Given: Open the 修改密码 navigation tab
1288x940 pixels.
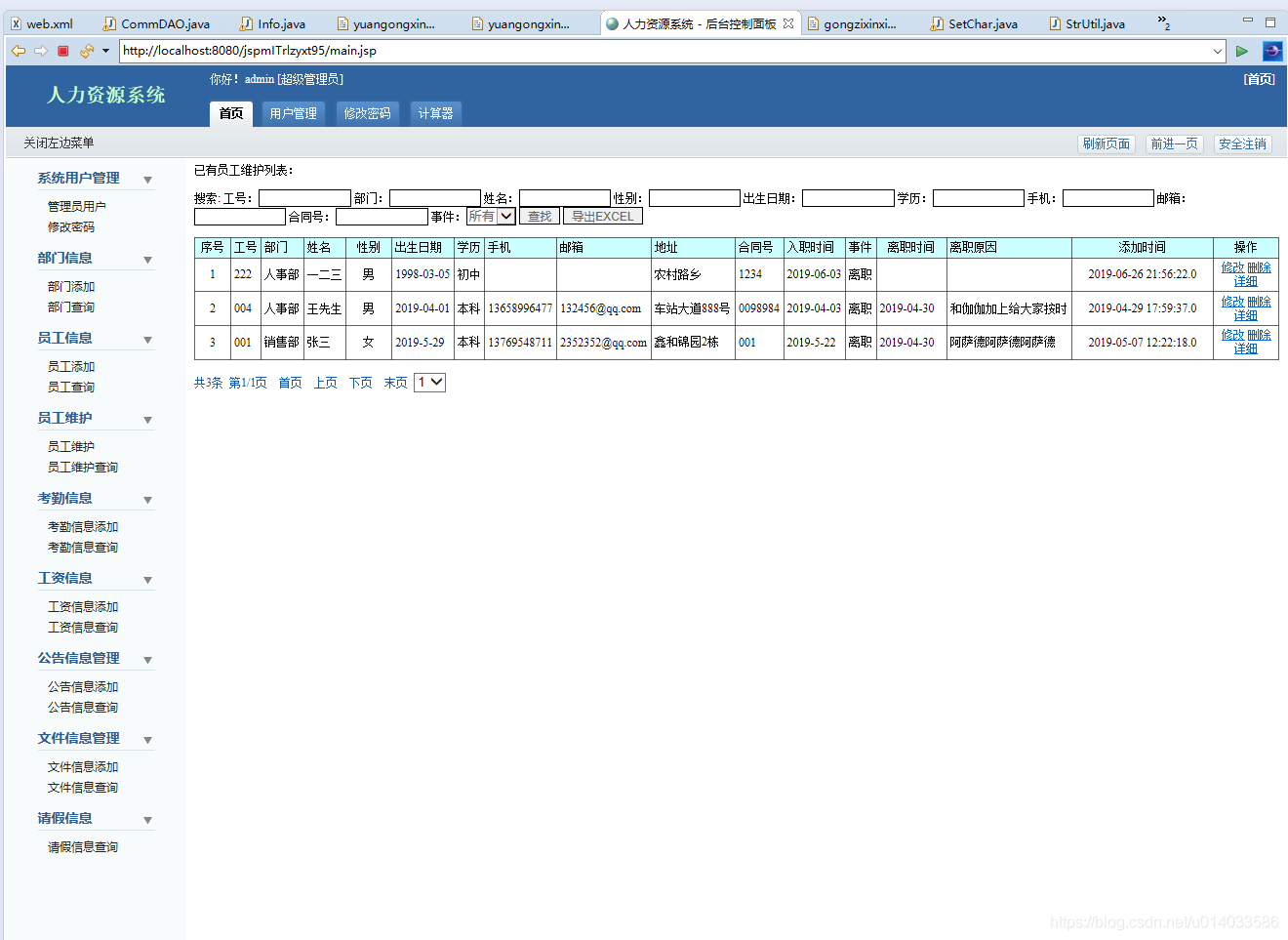Looking at the screenshot, I should (368, 113).
